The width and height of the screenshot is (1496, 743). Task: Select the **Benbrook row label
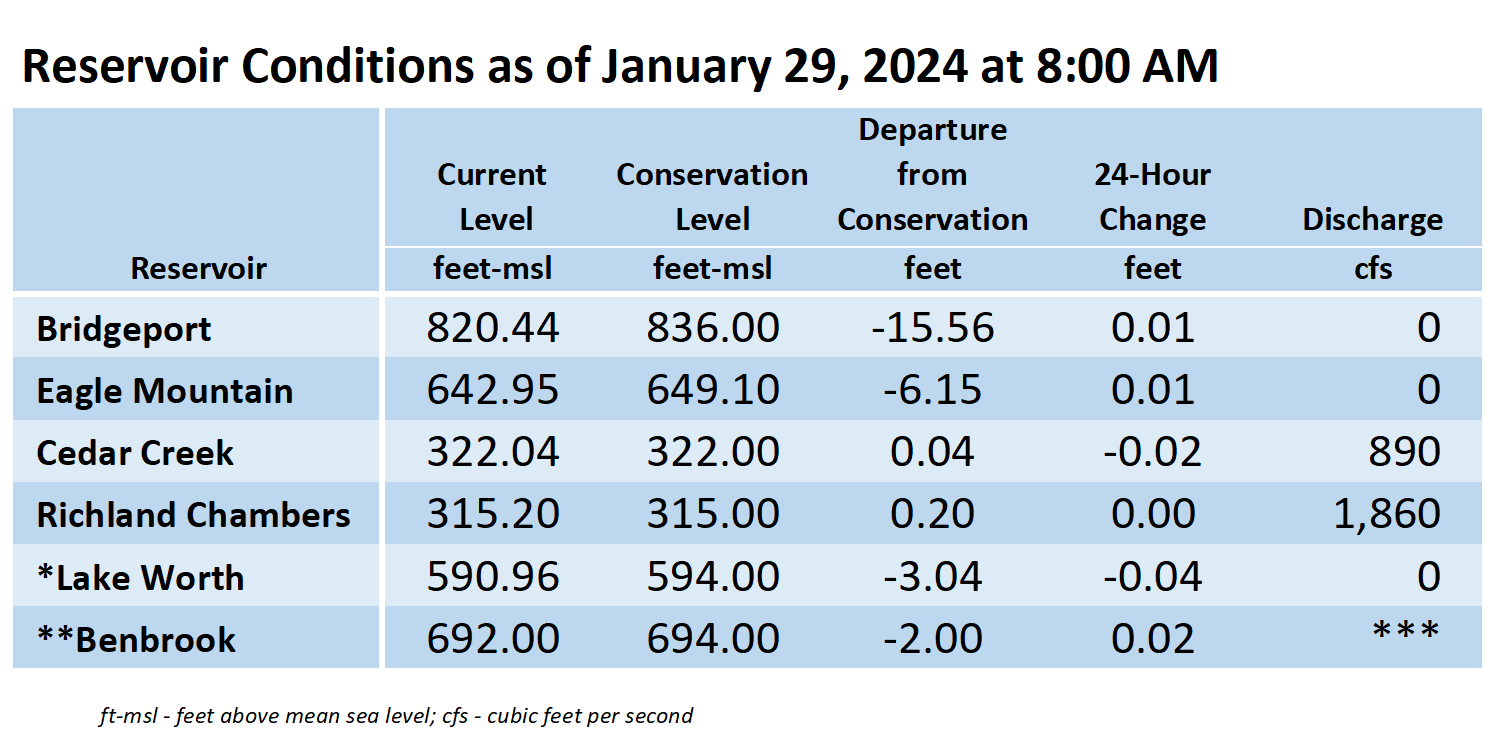(136, 639)
